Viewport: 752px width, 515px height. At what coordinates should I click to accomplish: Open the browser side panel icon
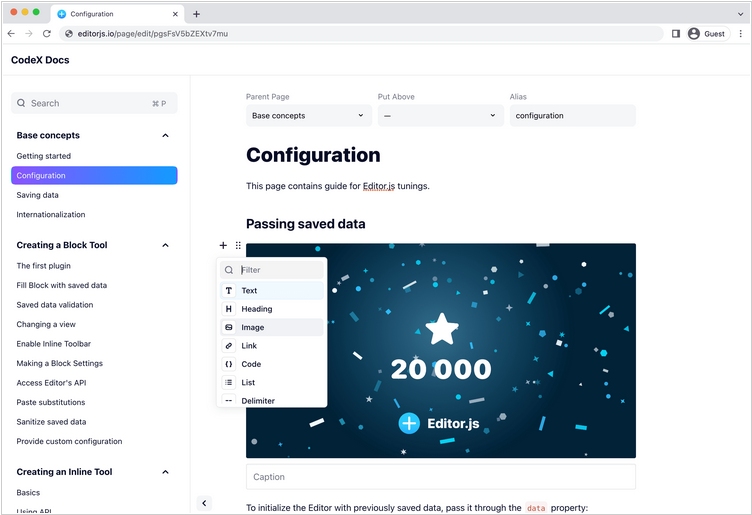(x=676, y=34)
